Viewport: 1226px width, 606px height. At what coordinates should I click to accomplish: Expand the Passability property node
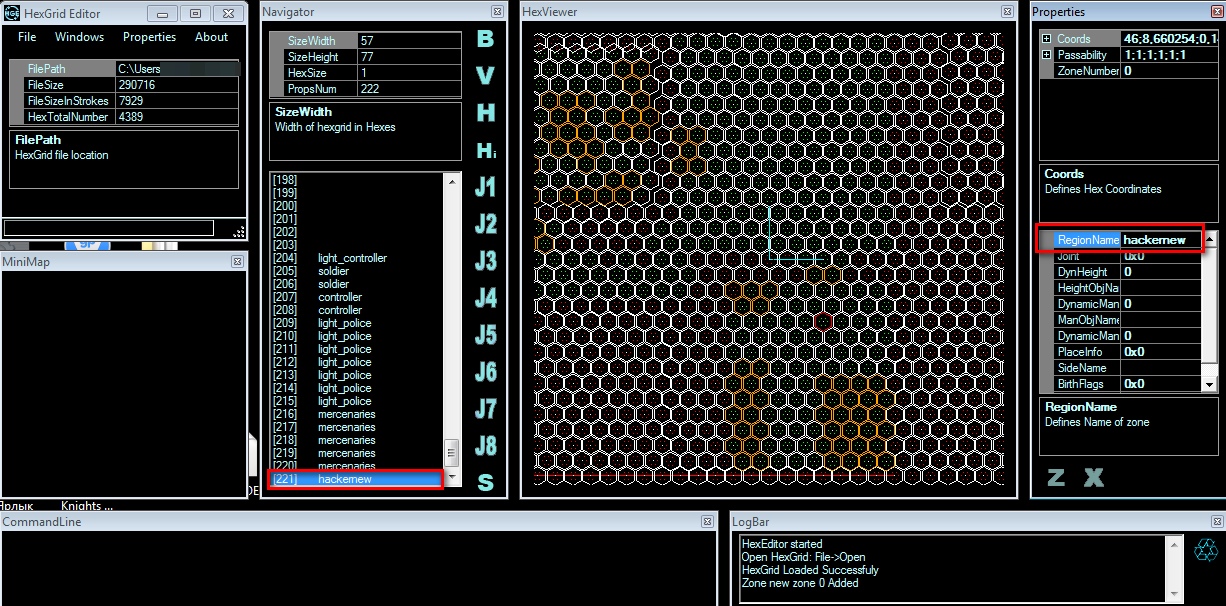1047,55
